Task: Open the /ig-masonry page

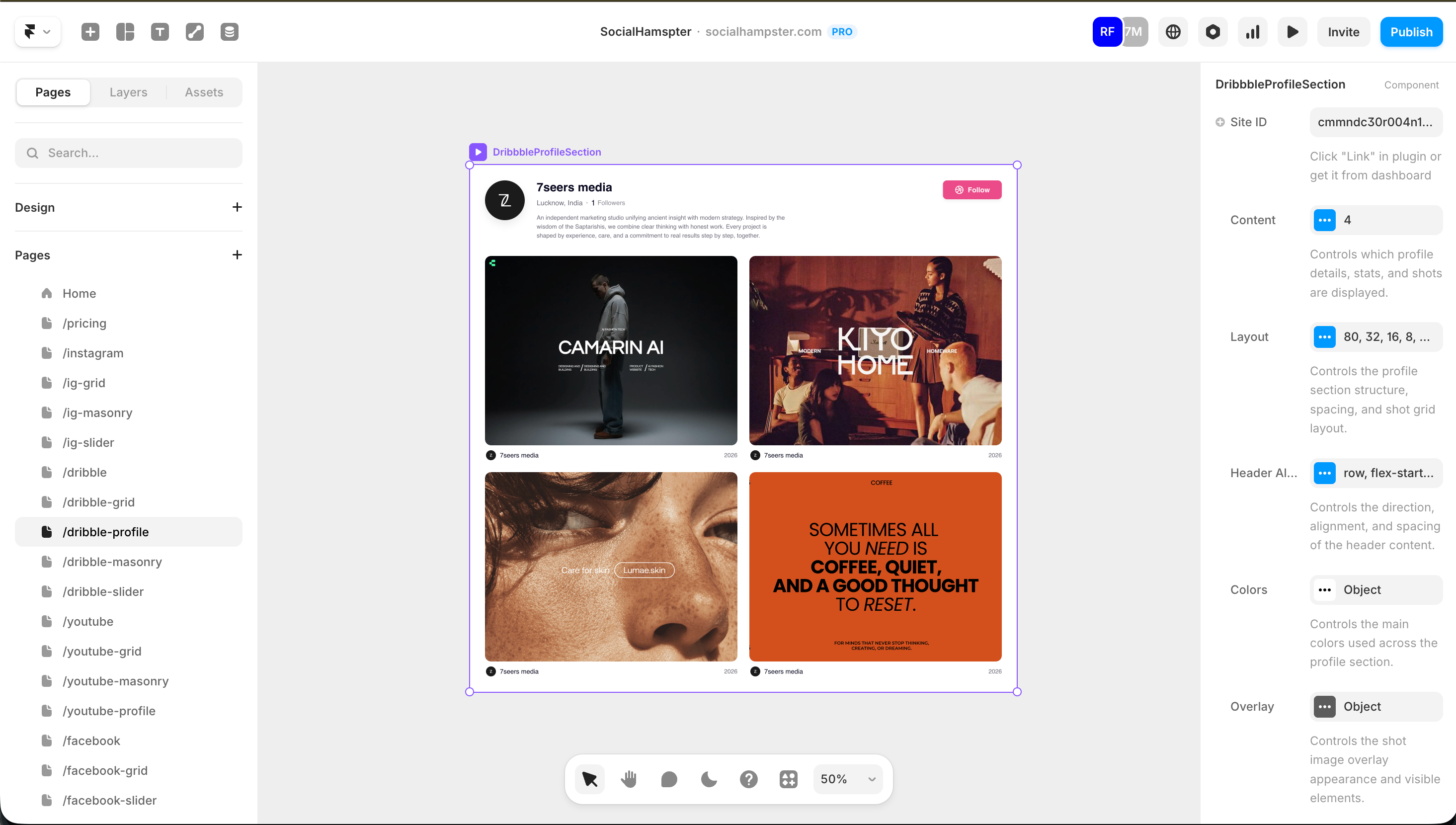Action: (129, 412)
